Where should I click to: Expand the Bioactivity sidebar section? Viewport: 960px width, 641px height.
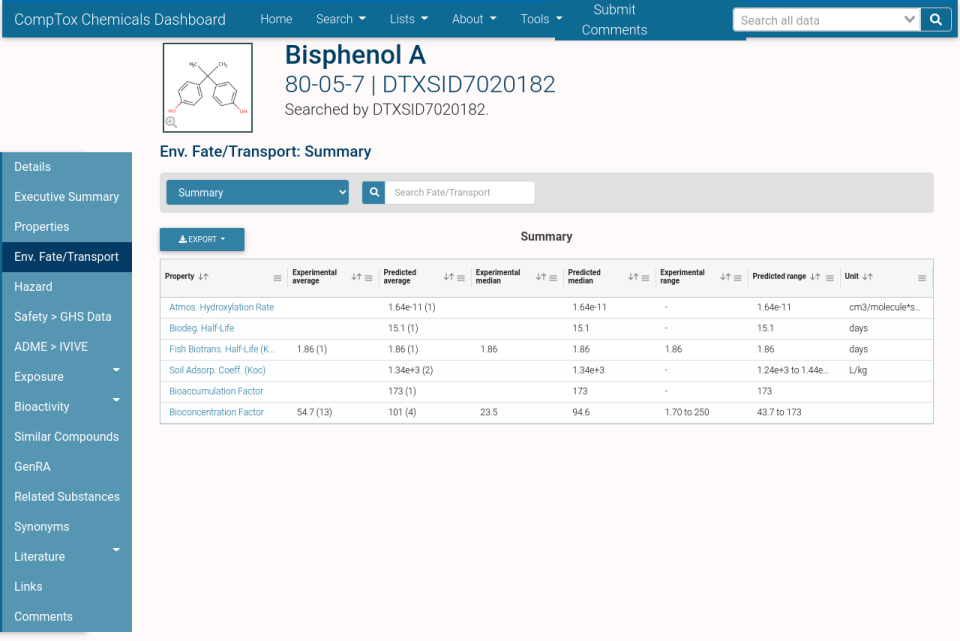click(x=116, y=400)
